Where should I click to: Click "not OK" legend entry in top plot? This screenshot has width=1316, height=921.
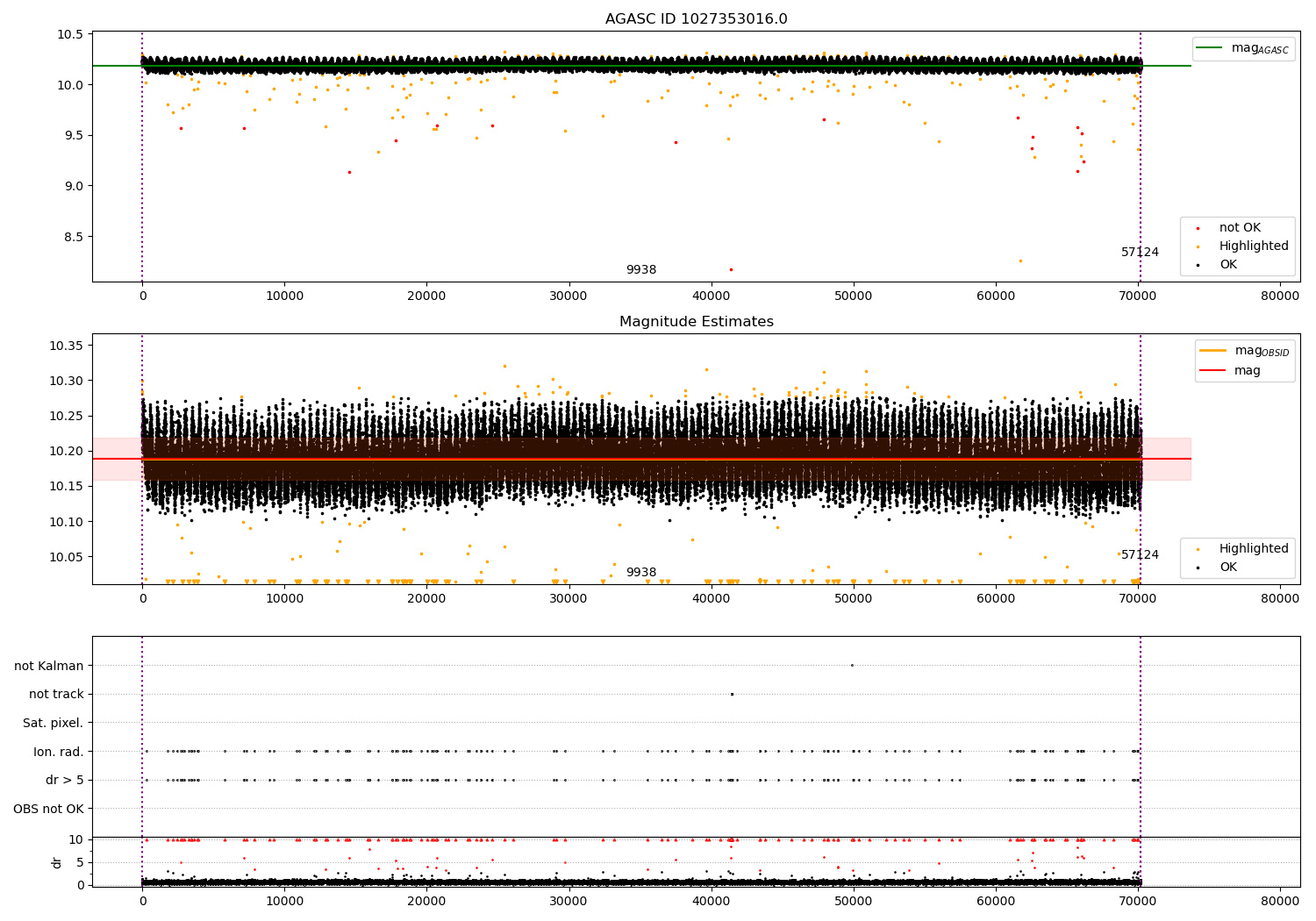(x=1240, y=228)
